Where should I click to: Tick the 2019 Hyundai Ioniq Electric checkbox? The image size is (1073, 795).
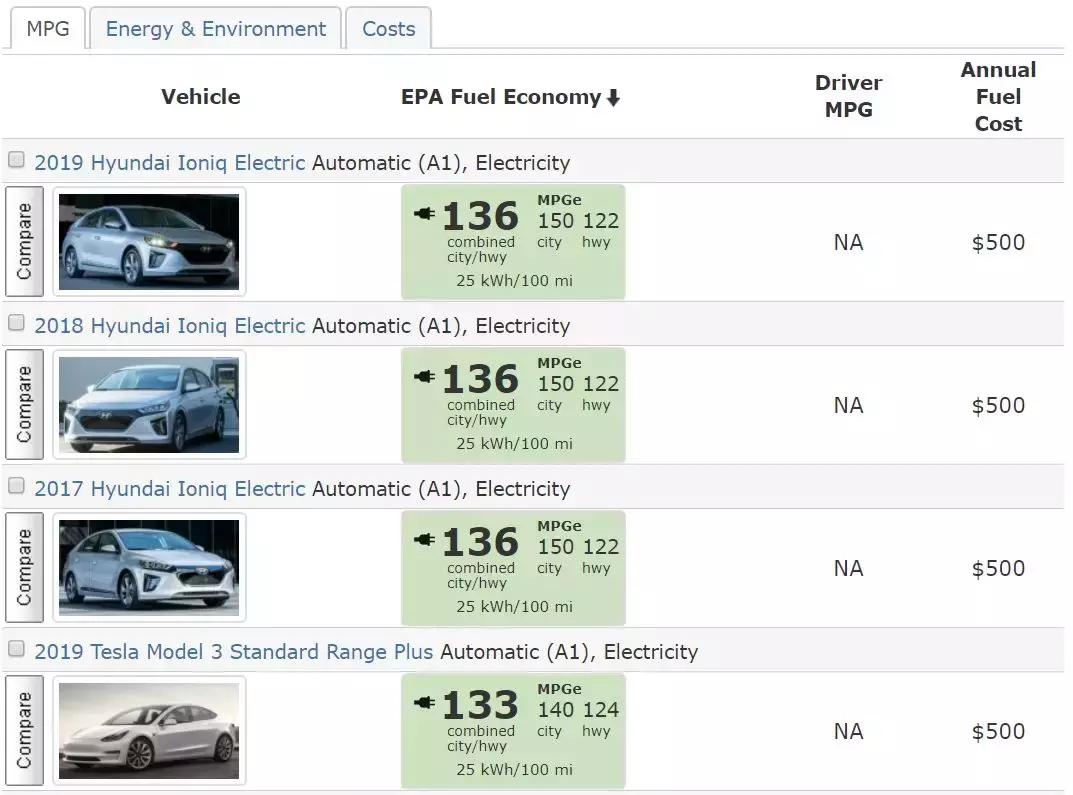(x=16, y=160)
